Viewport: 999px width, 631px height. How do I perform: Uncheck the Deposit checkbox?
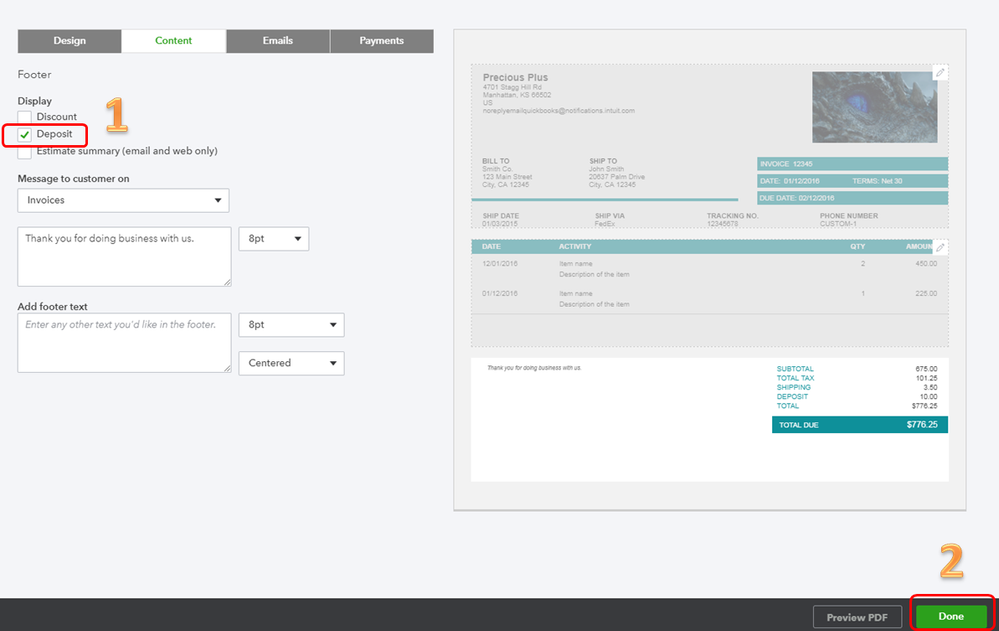[x=24, y=134]
